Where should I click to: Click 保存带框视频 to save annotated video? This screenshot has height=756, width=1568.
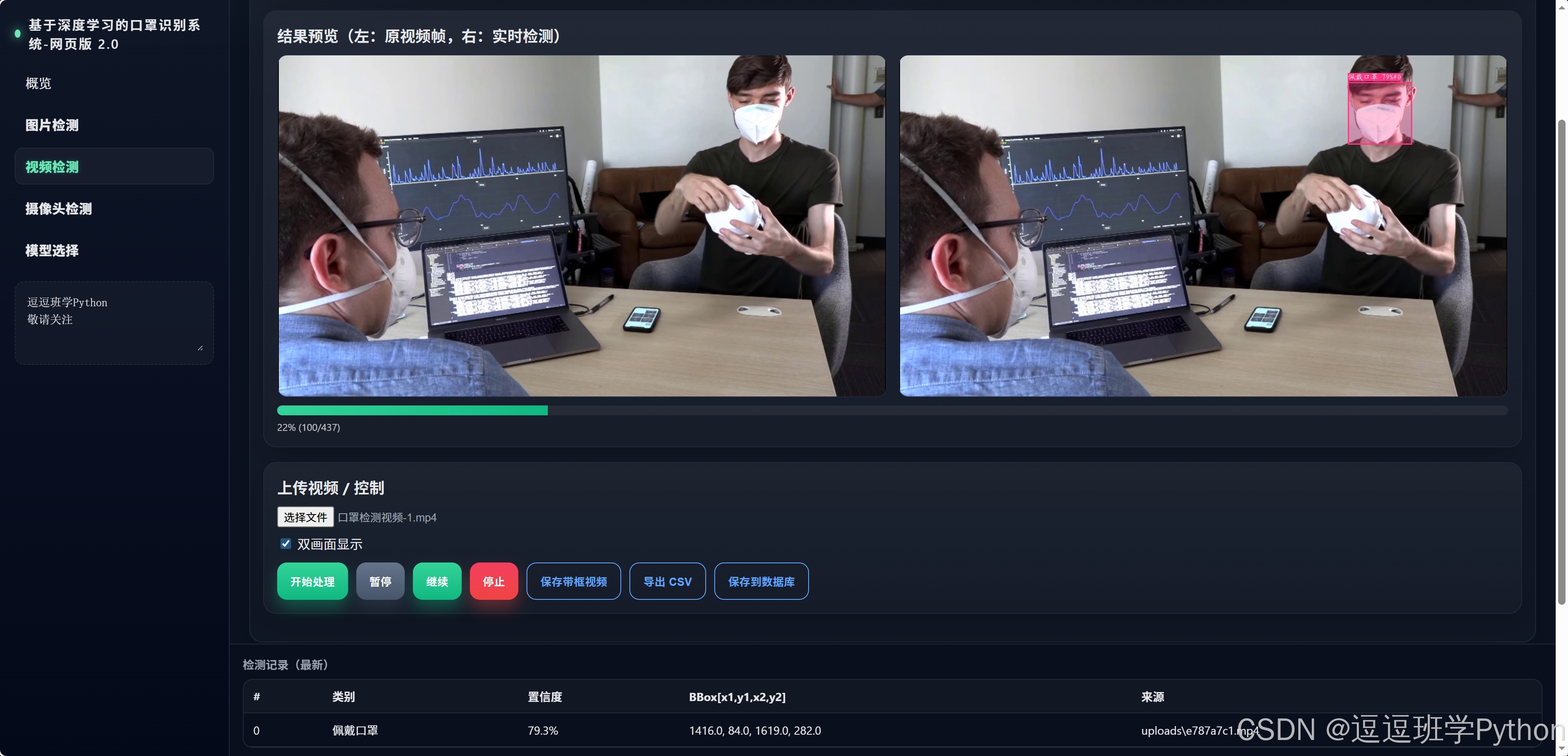tap(573, 582)
